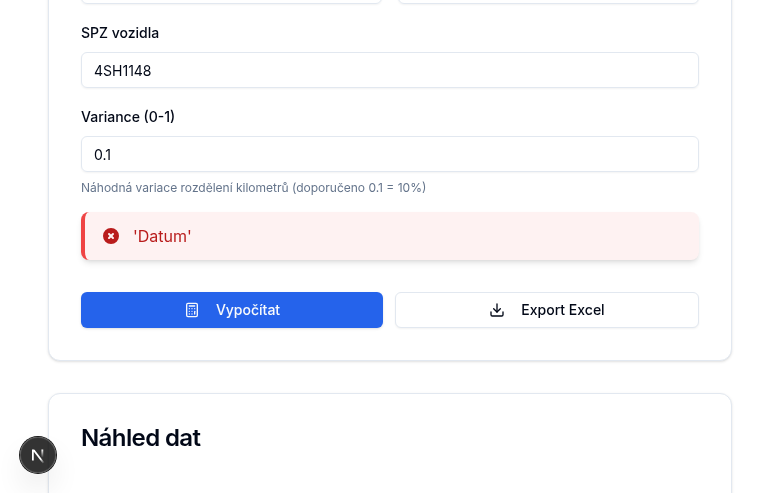780x493 pixels.
Task: Click the "(doporučeno 0.1 = 10%)" recommendation note
Action: pos(359,187)
